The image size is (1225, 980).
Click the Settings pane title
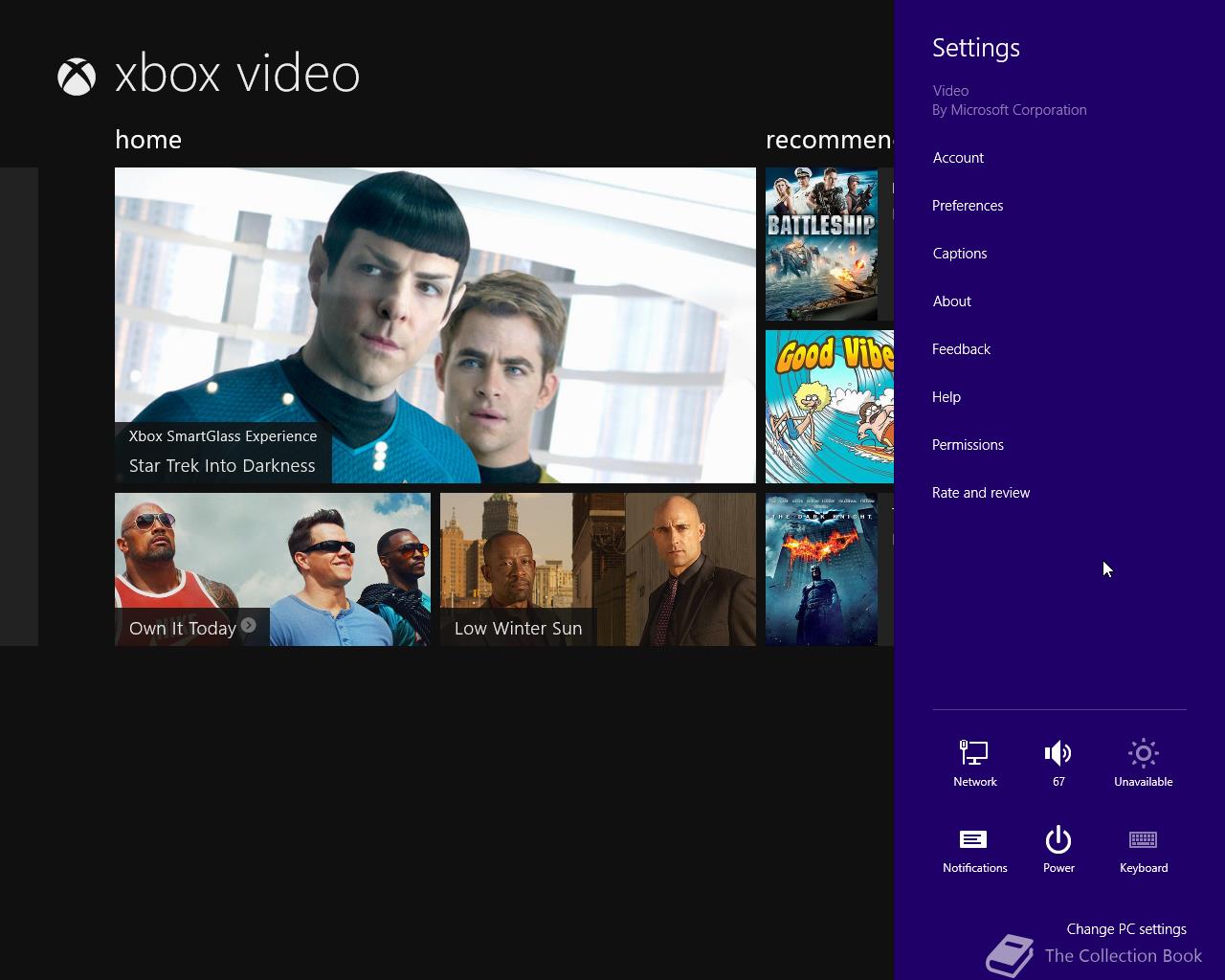point(976,48)
